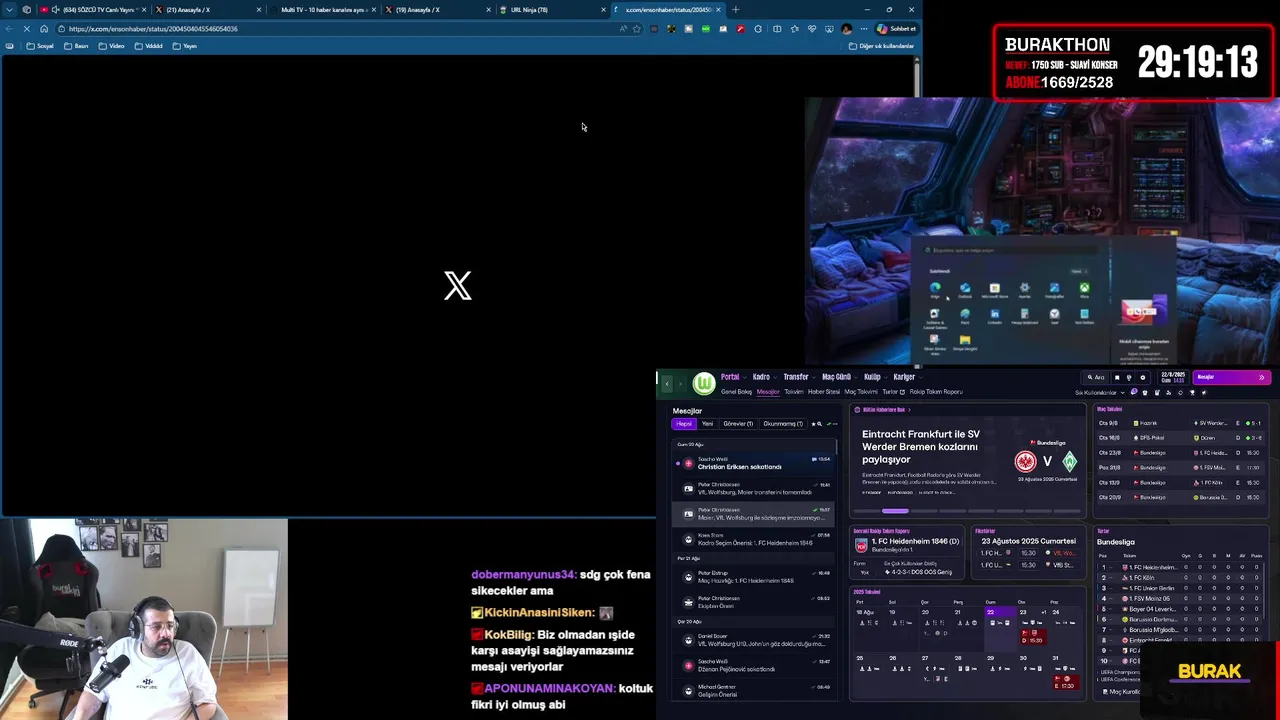Click Werder Bremen crest in news card
This screenshot has height=720, width=1280.
1070,461
